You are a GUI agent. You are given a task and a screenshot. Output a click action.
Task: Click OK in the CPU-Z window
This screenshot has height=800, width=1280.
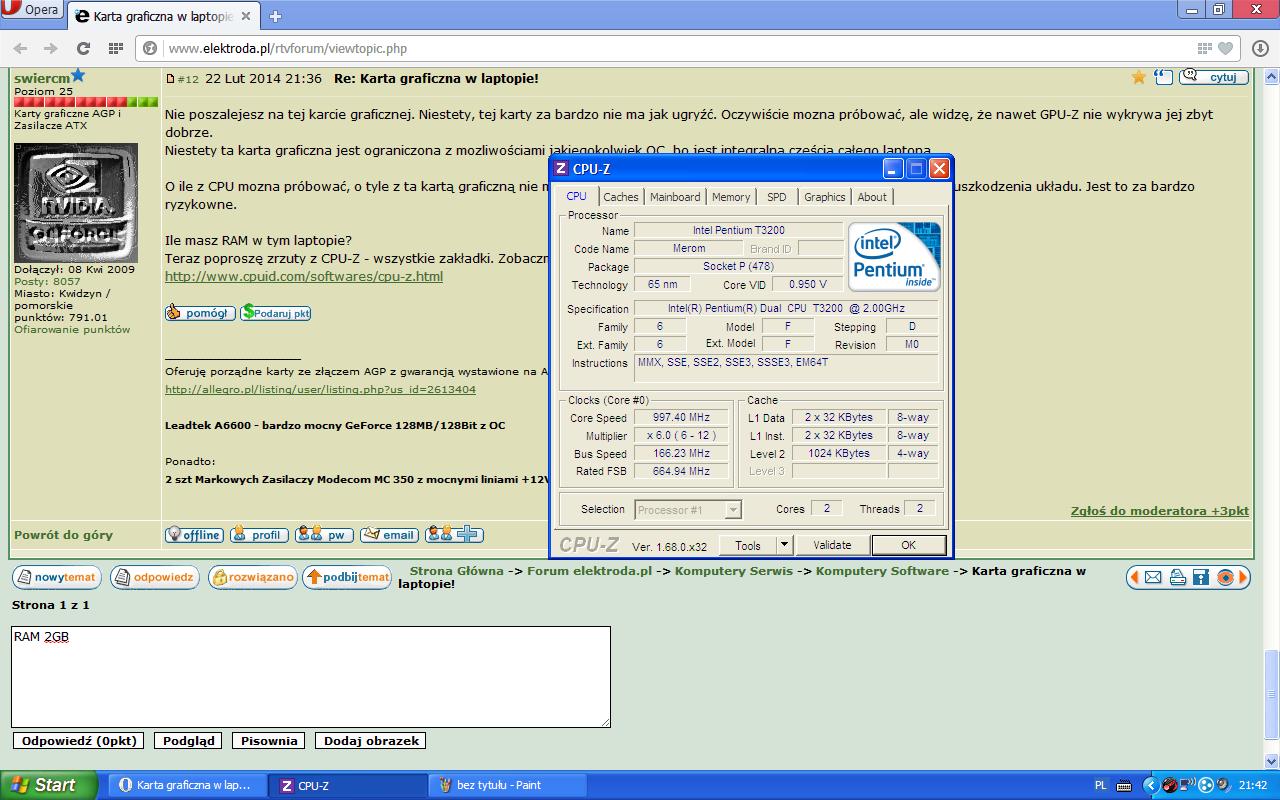[x=908, y=545]
